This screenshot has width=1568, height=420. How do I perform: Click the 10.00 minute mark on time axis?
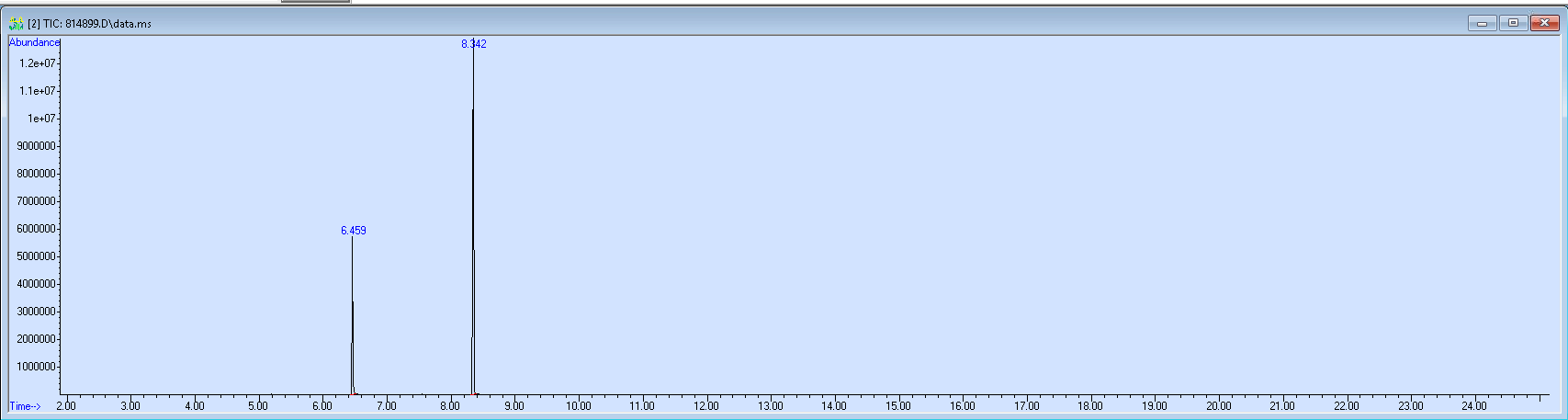coord(578,406)
